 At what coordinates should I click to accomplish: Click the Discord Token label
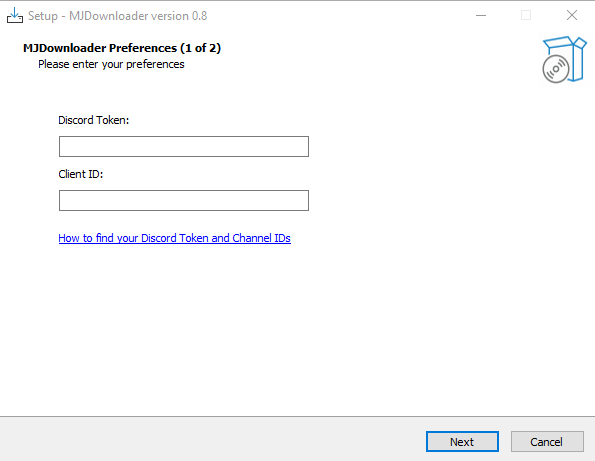pos(94,120)
